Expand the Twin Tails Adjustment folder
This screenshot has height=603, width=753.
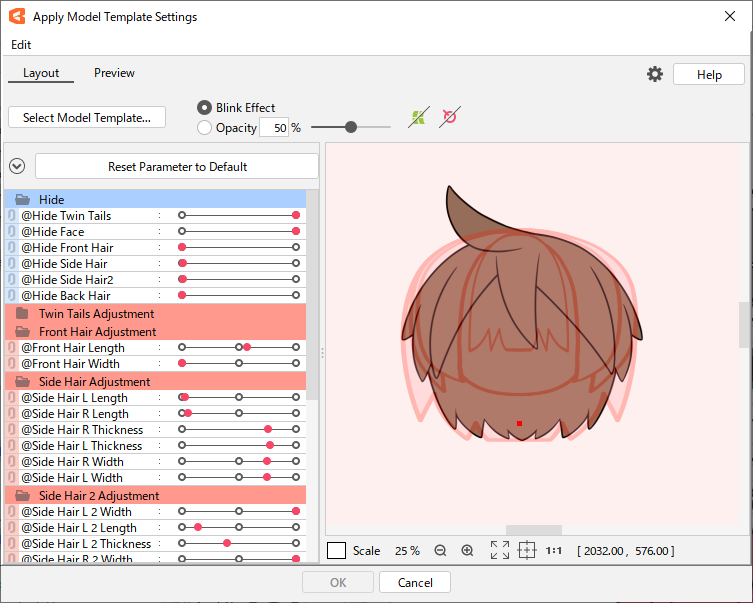tap(22, 314)
